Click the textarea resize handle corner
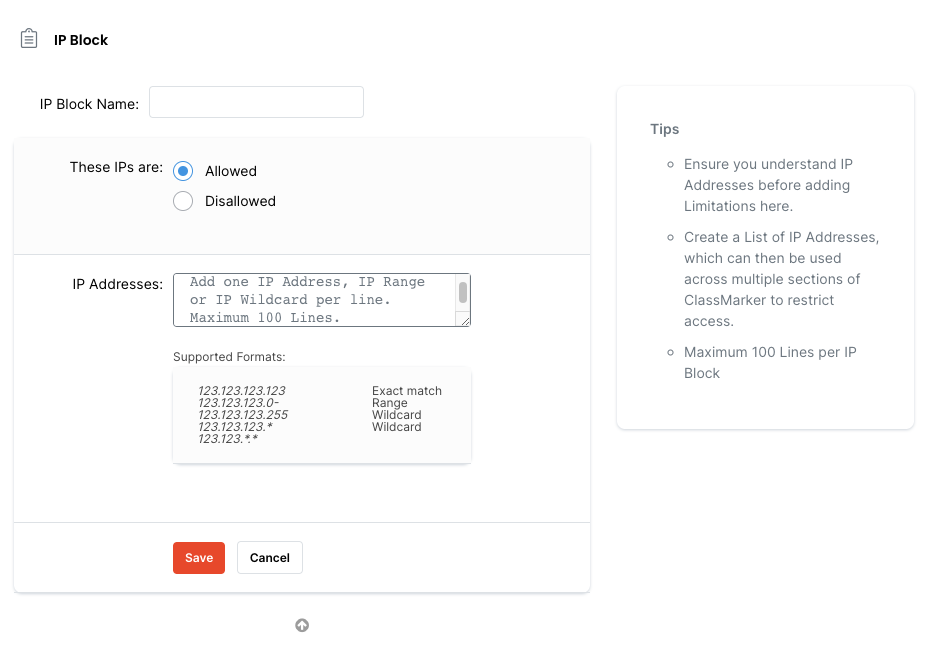926x648 pixels. click(x=464, y=320)
